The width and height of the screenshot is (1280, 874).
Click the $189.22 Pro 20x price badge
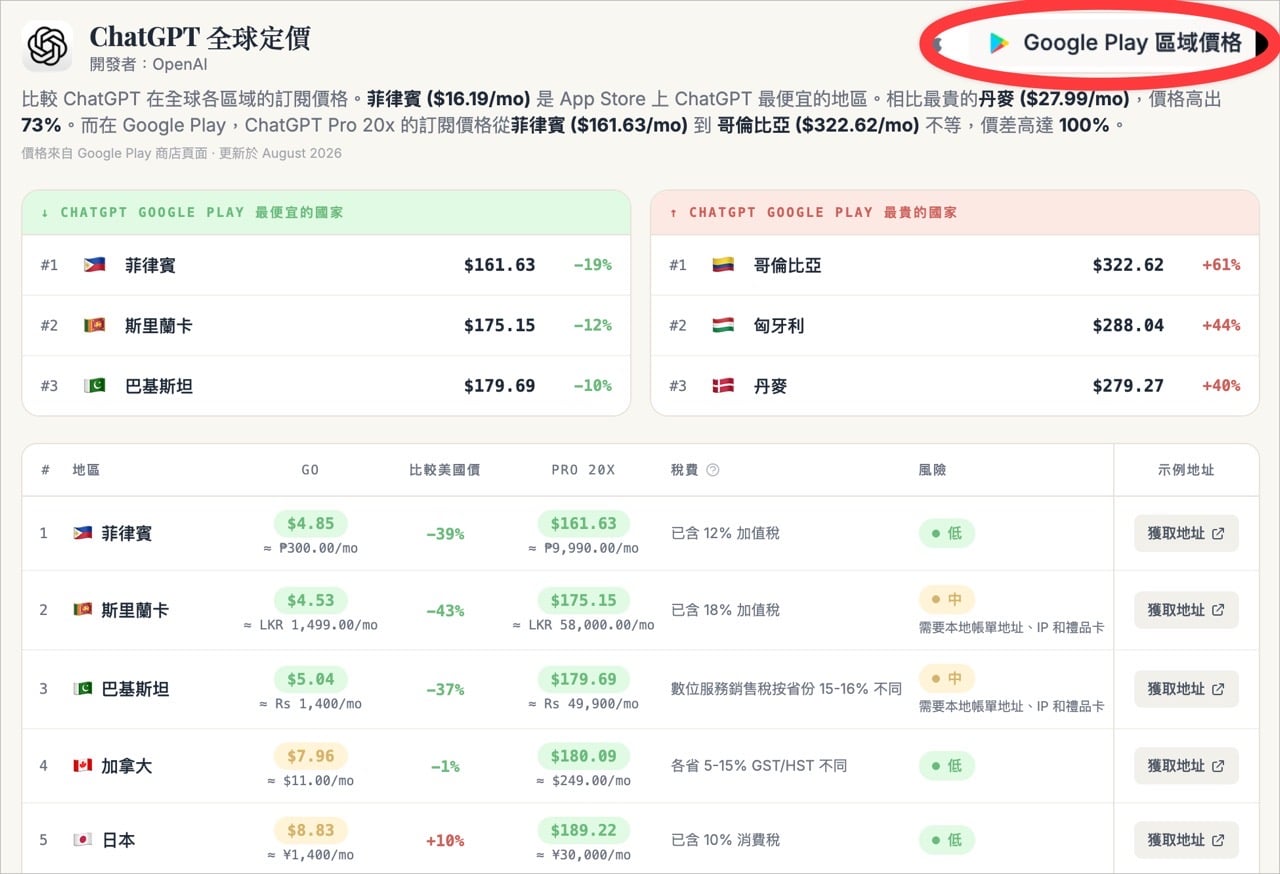pos(584,830)
